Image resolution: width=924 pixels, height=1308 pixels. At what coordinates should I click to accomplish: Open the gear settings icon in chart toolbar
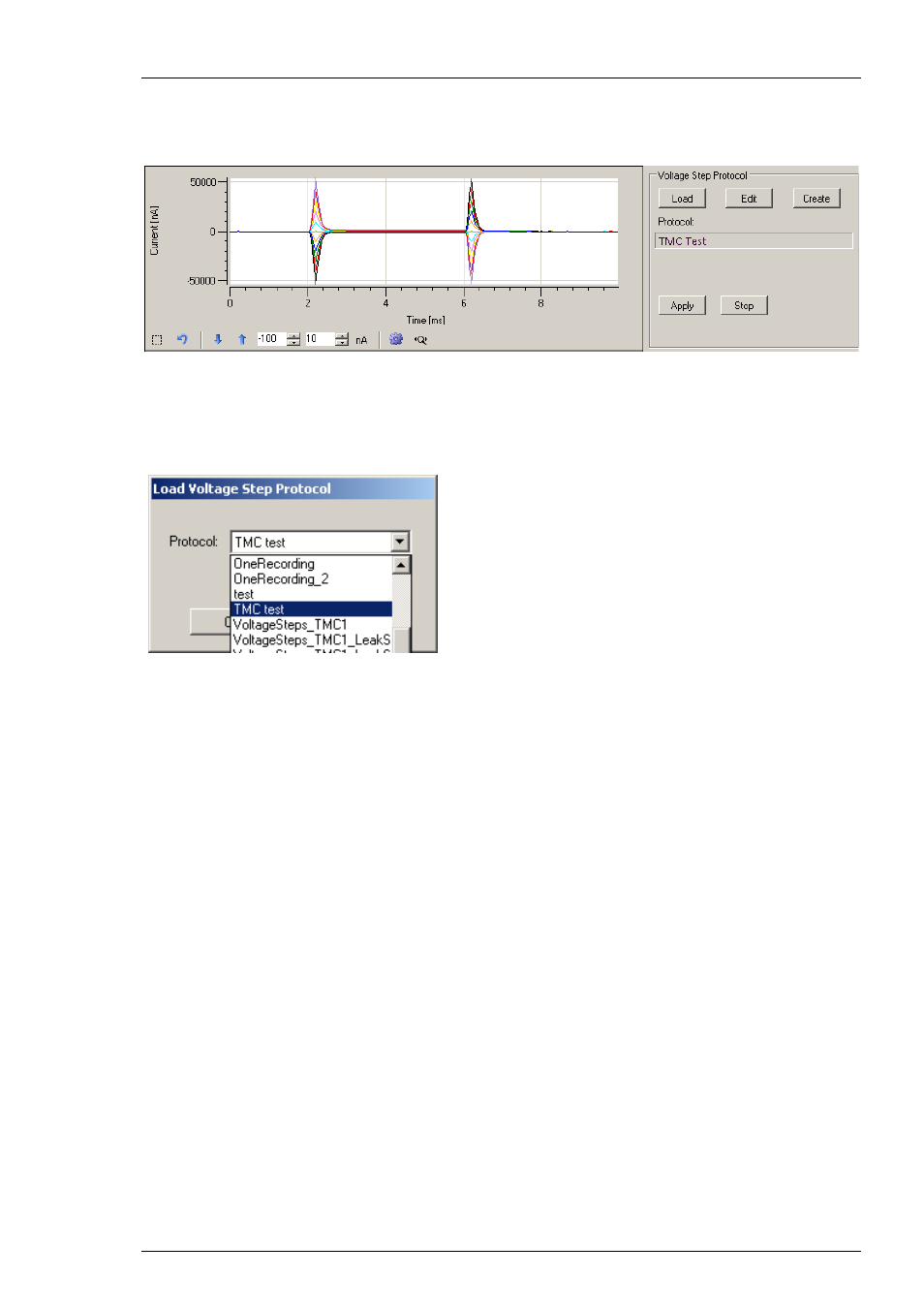396,339
